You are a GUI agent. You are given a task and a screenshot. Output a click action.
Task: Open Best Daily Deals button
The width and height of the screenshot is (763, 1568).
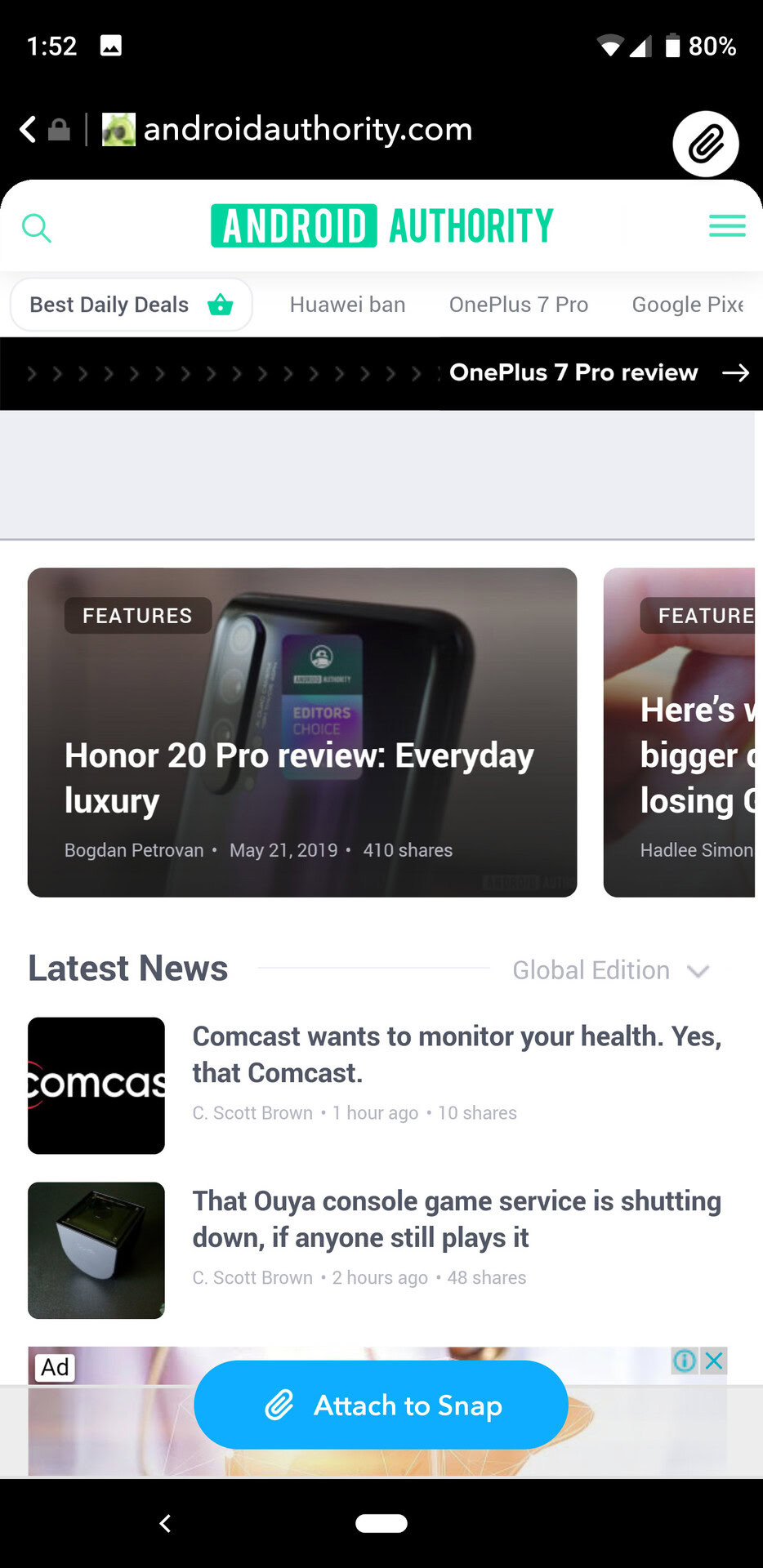(x=131, y=305)
